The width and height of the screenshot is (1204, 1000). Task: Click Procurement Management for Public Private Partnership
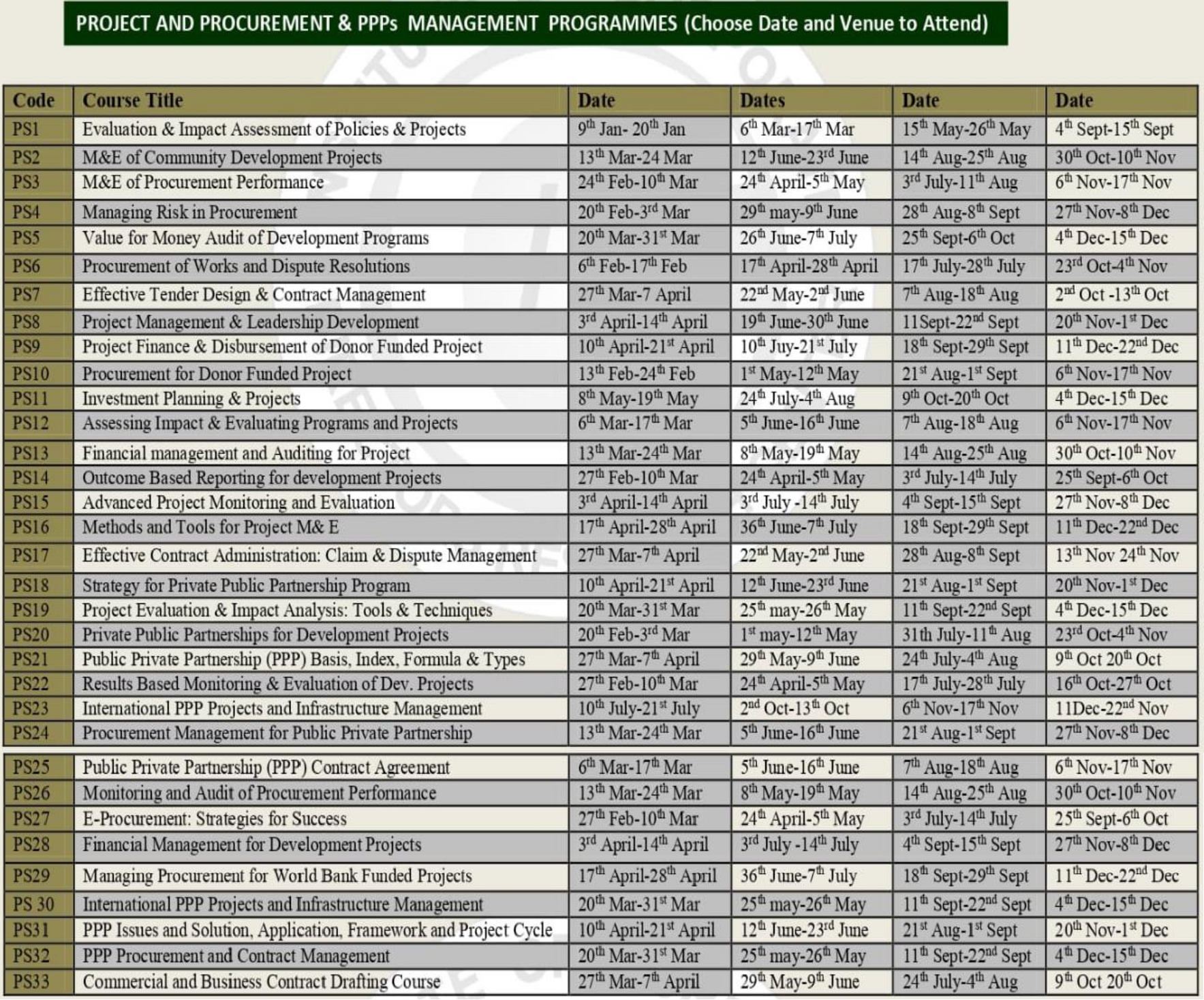(x=277, y=733)
